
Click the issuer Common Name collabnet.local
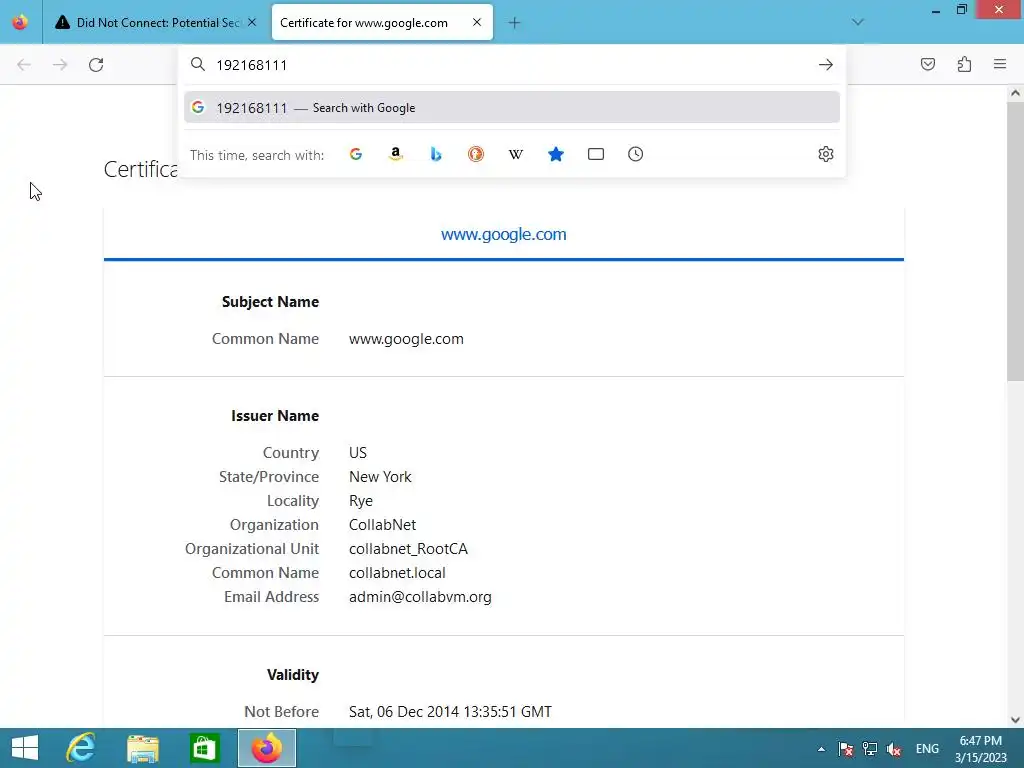click(x=397, y=573)
